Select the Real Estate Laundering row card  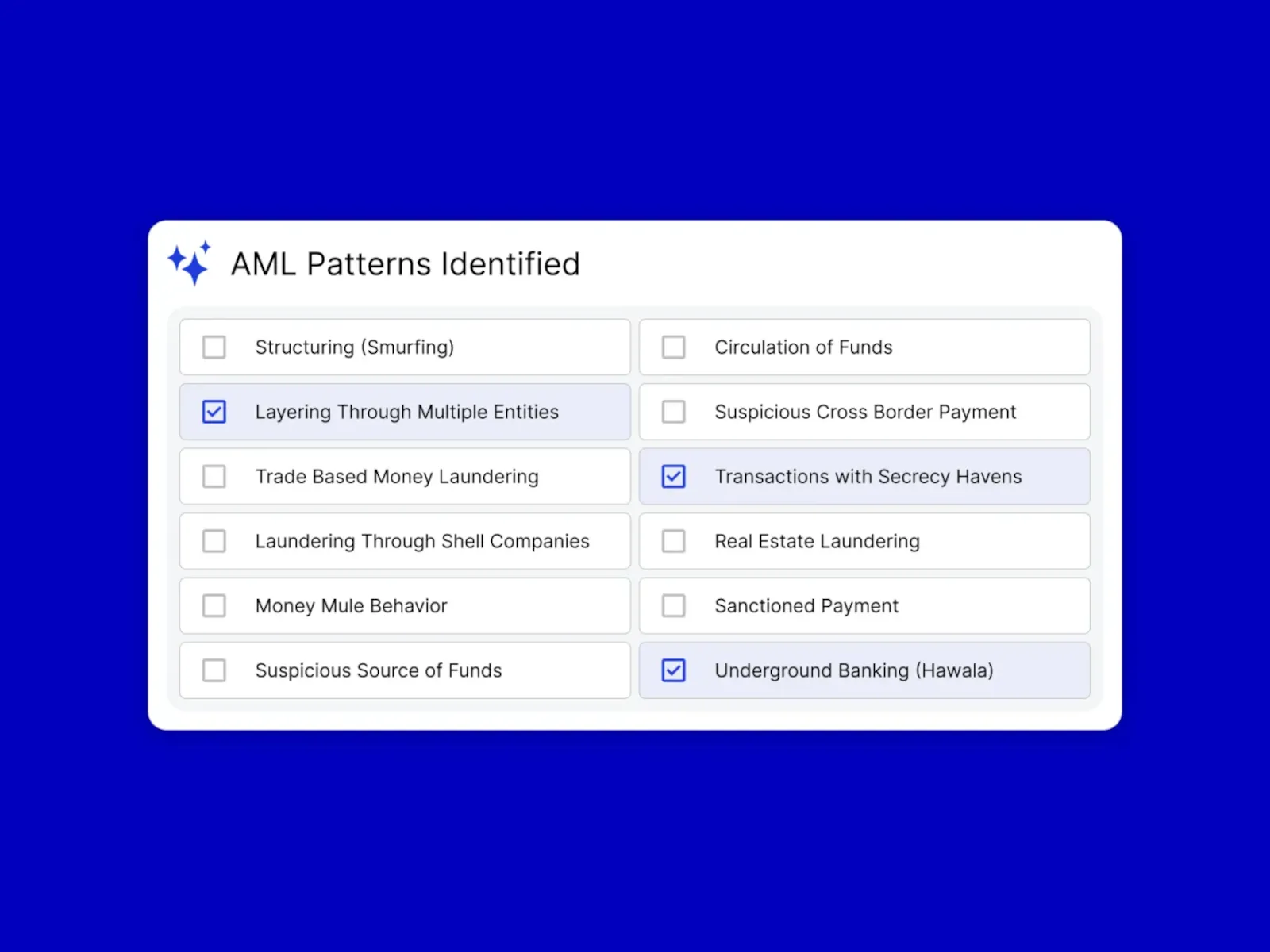tap(864, 541)
